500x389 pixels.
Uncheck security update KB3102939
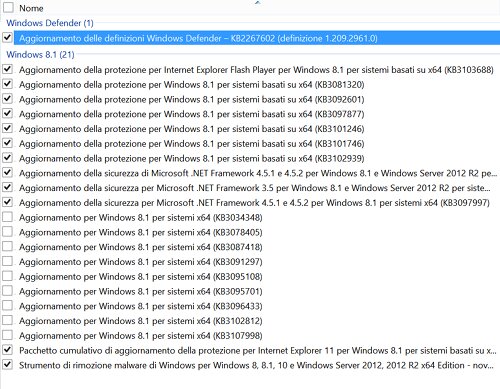8,158
